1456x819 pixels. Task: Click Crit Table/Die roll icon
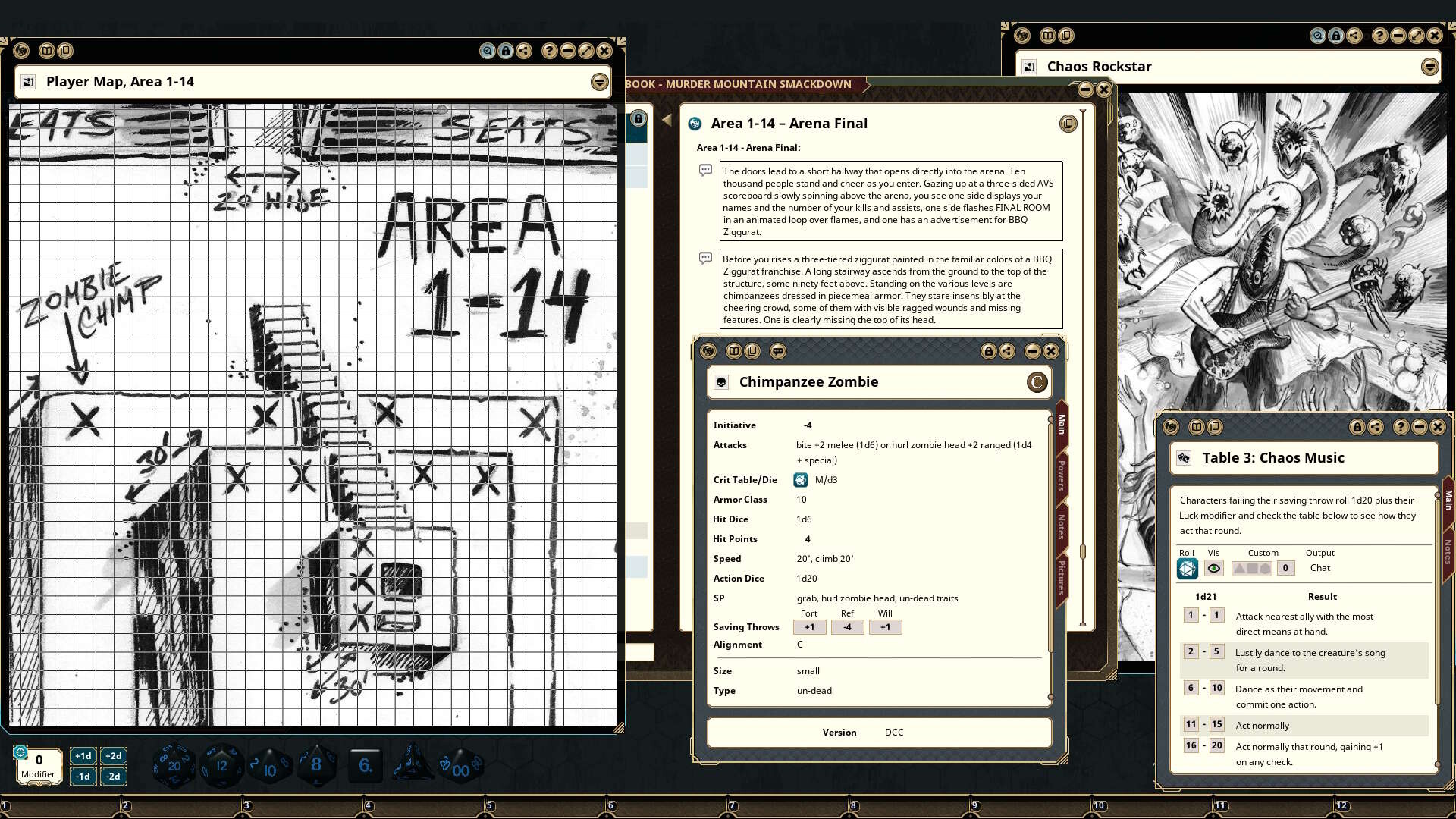pyautogui.click(x=801, y=480)
